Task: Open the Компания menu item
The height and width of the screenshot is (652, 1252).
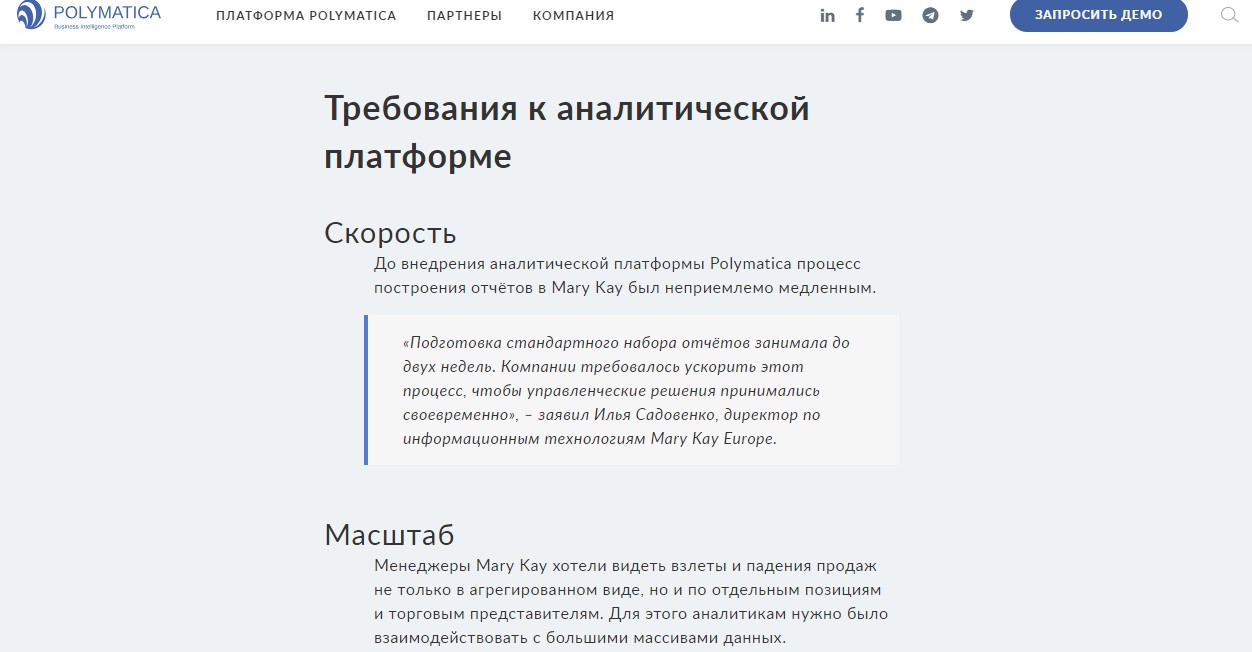Action: [x=573, y=16]
